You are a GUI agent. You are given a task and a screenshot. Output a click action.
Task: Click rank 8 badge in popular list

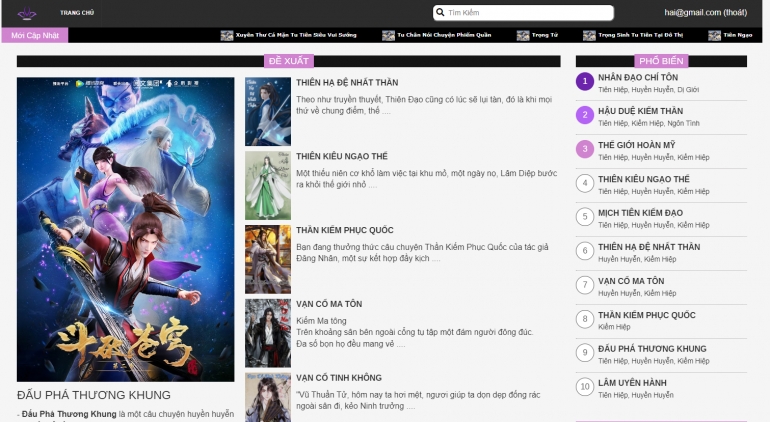[585, 319]
